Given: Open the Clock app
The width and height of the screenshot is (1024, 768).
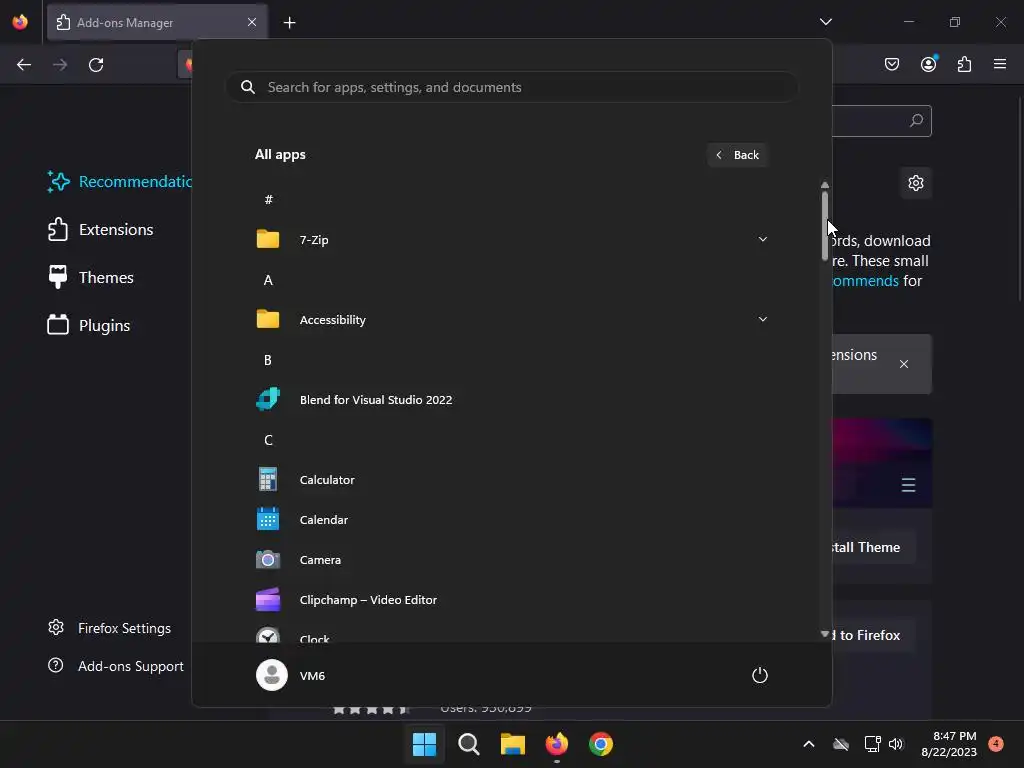Looking at the screenshot, I should [x=512, y=635].
